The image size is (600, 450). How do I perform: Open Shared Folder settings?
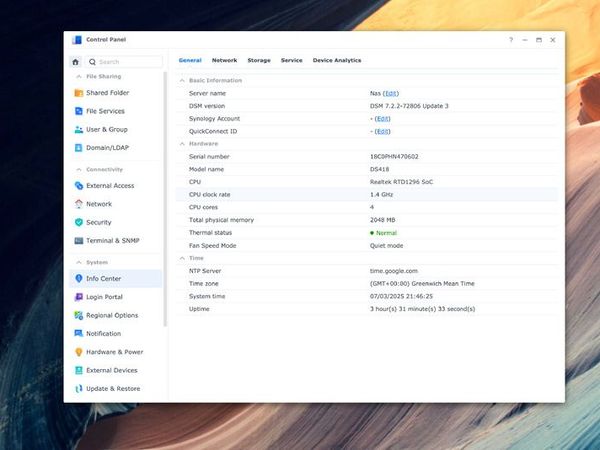116,93
